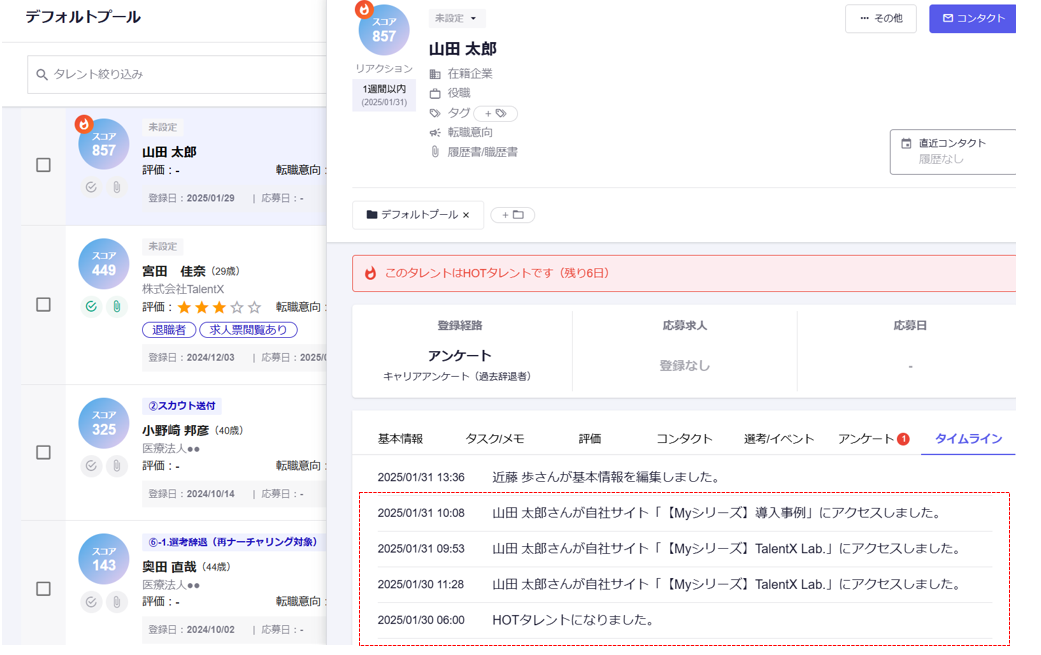Open the 未設定 status dropdown in detail panel
This screenshot has width=1041, height=655.
[457, 18]
